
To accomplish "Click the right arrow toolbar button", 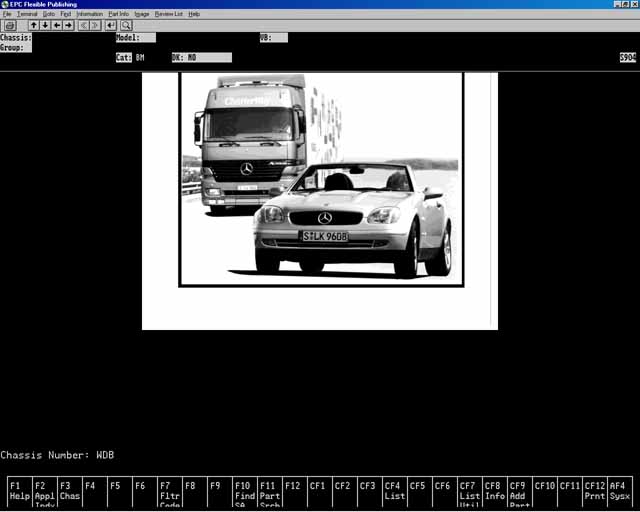I will pos(68,26).
